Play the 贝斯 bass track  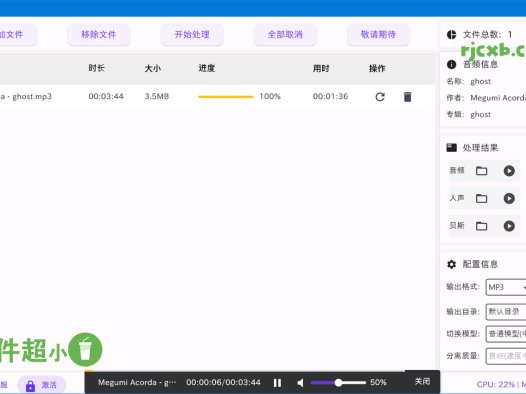[509, 226]
